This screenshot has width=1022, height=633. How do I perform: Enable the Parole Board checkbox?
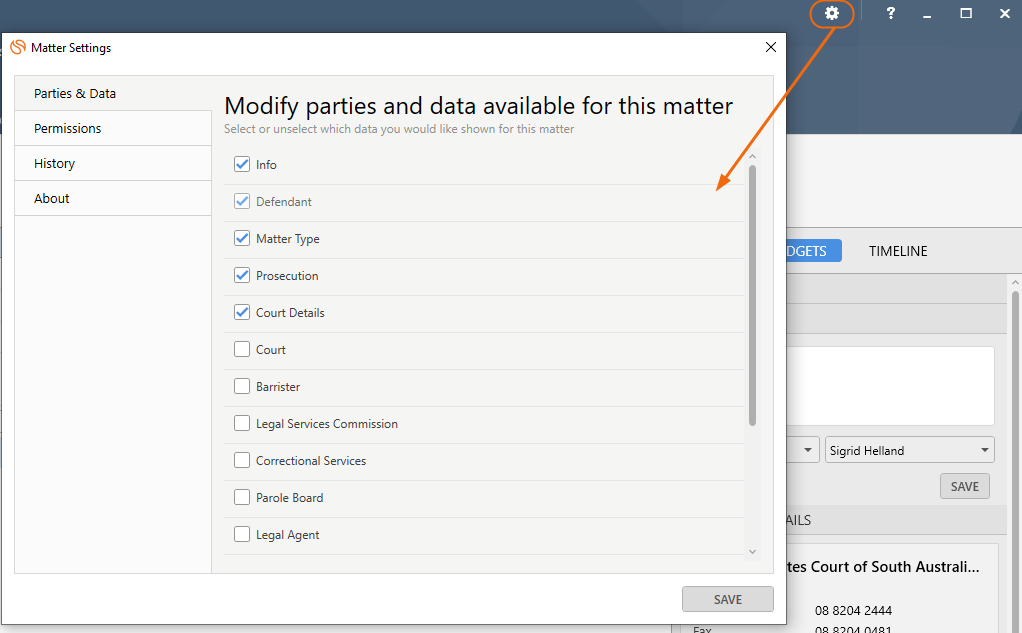click(x=242, y=497)
